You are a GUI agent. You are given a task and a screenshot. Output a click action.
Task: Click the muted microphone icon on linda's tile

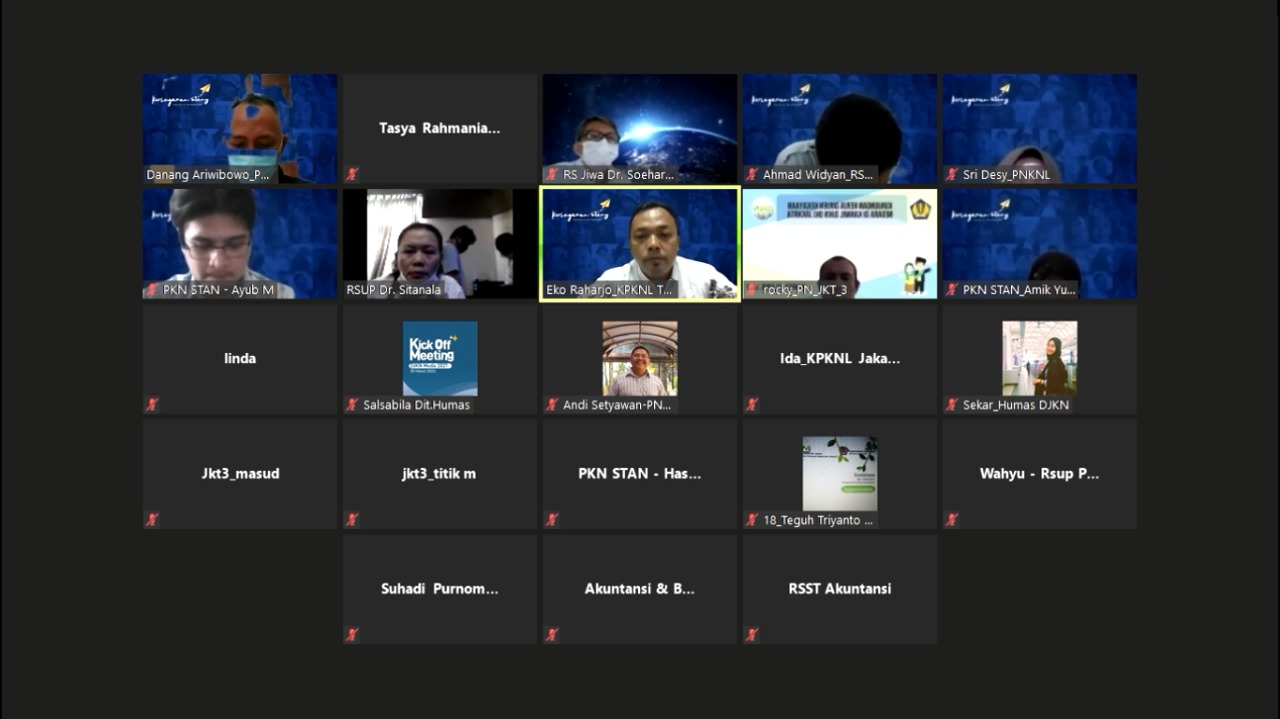[152, 405]
